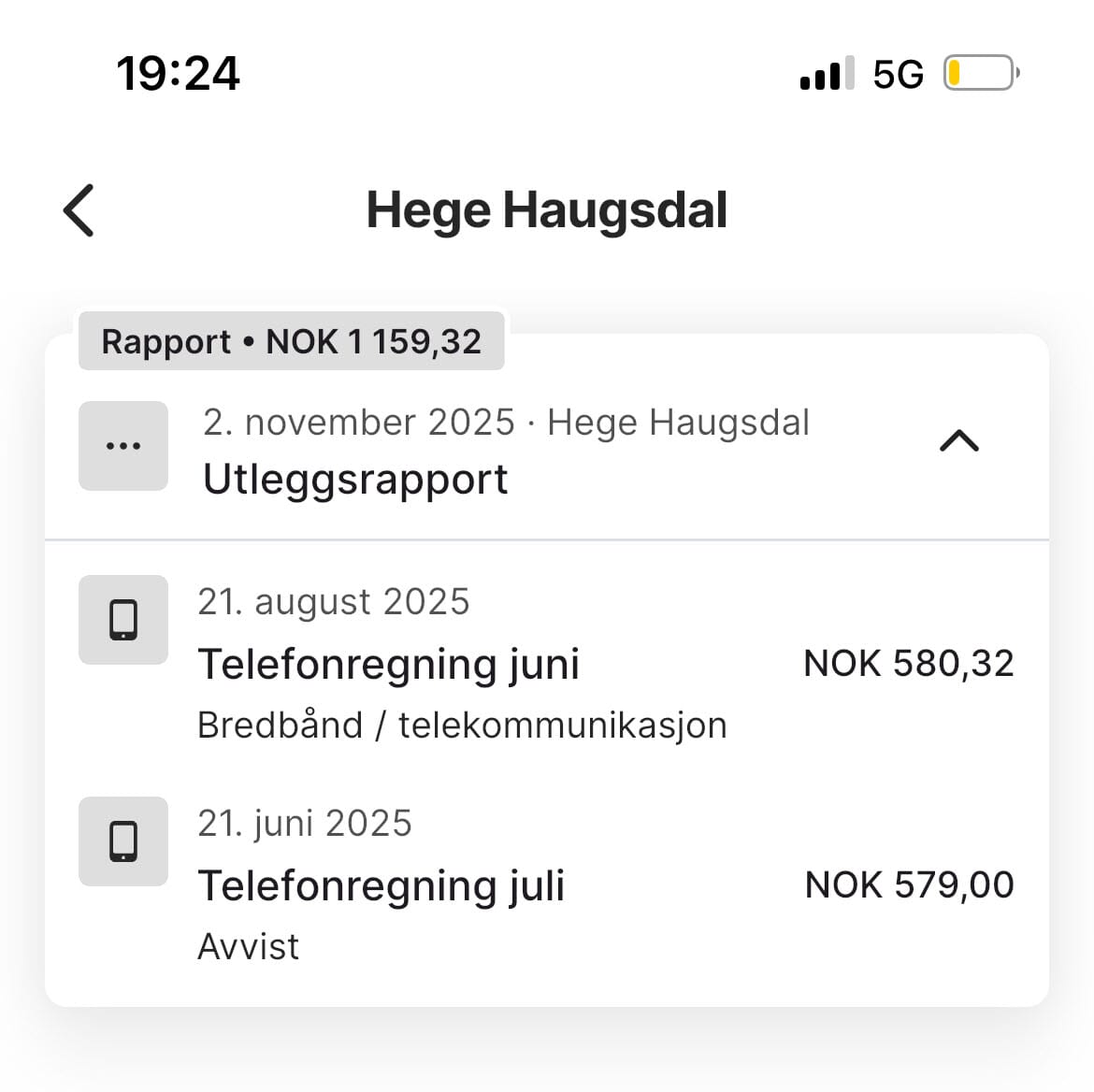Tap the battery level fill indicator
The image size is (1094, 1092).
click(x=959, y=72)
